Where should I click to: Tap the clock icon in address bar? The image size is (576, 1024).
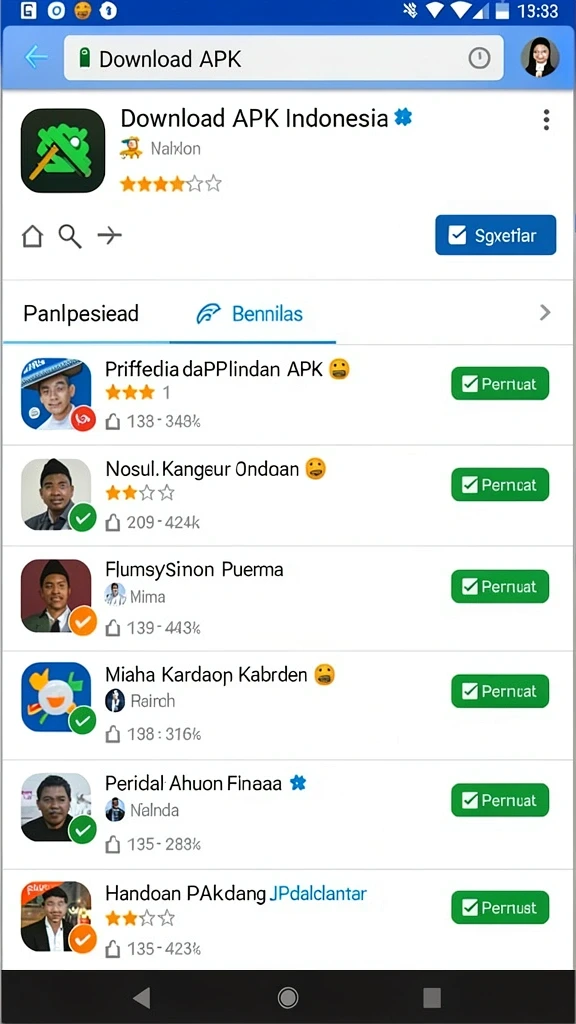tap(479, 58)
